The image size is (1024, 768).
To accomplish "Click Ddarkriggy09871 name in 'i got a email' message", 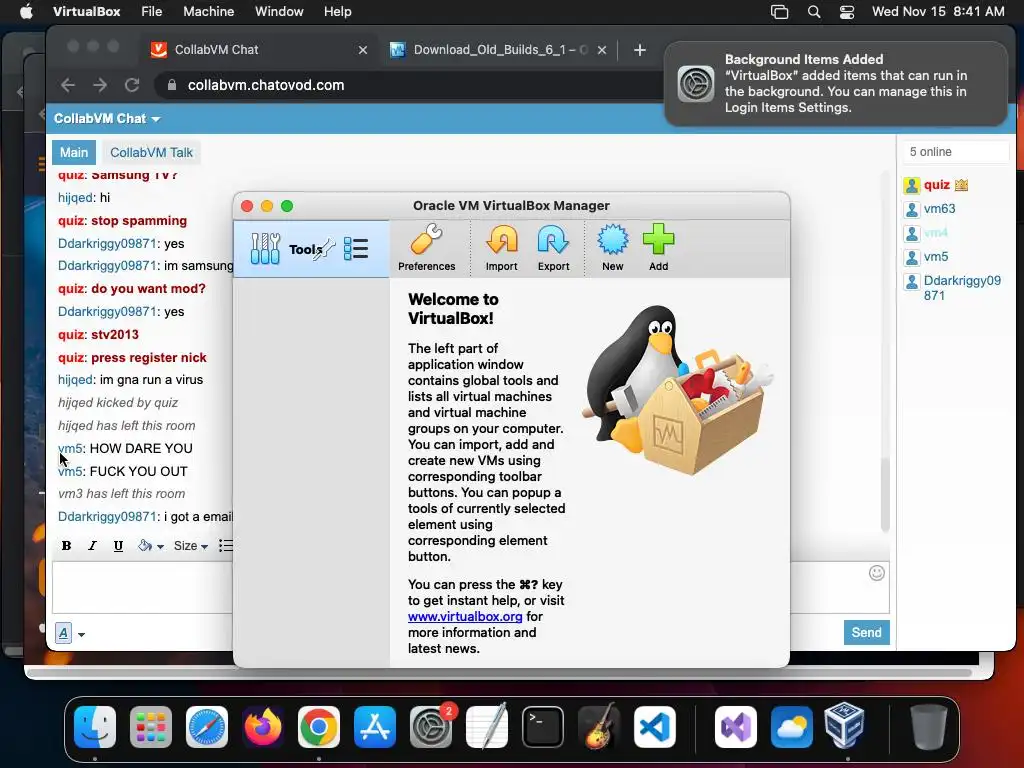I will pos(107,517).
